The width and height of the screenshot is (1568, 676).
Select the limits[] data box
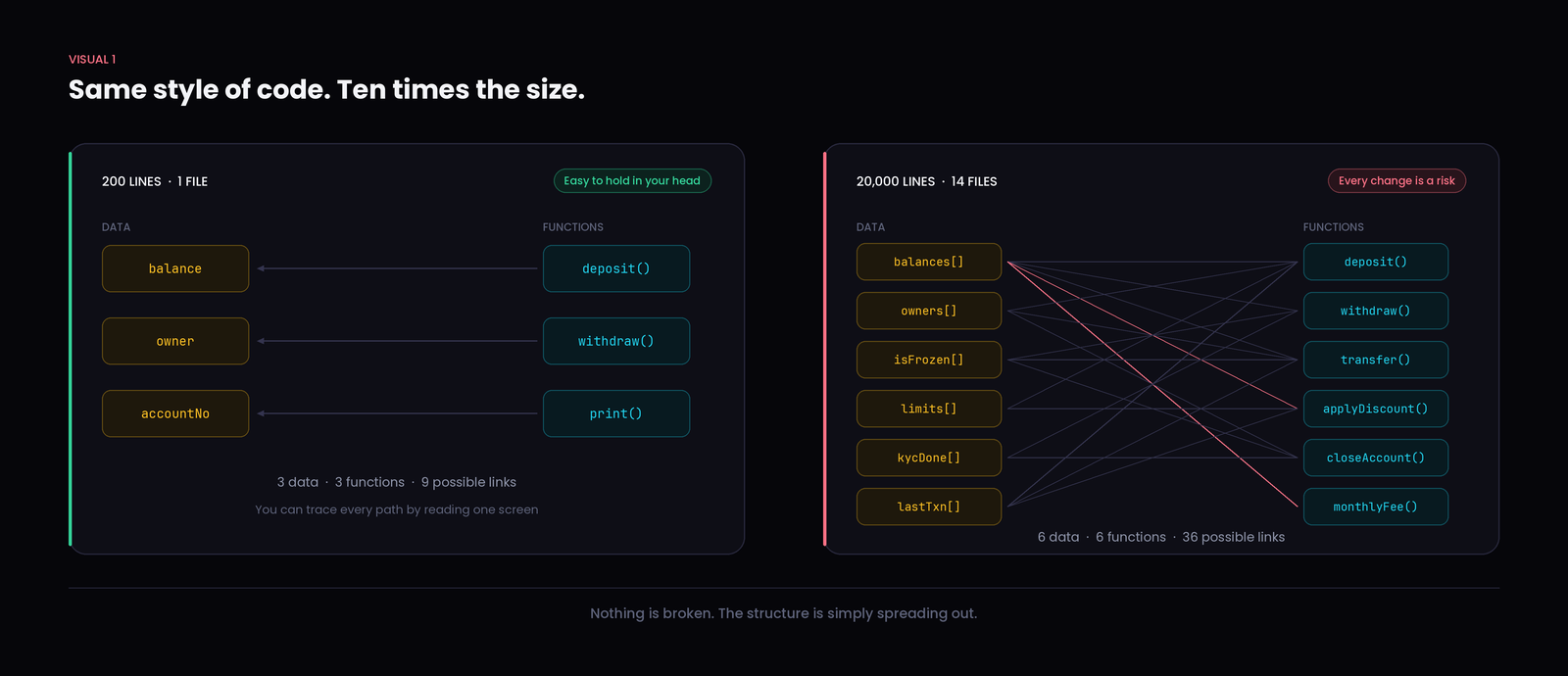pyautogui.click(x=929, y=409)
